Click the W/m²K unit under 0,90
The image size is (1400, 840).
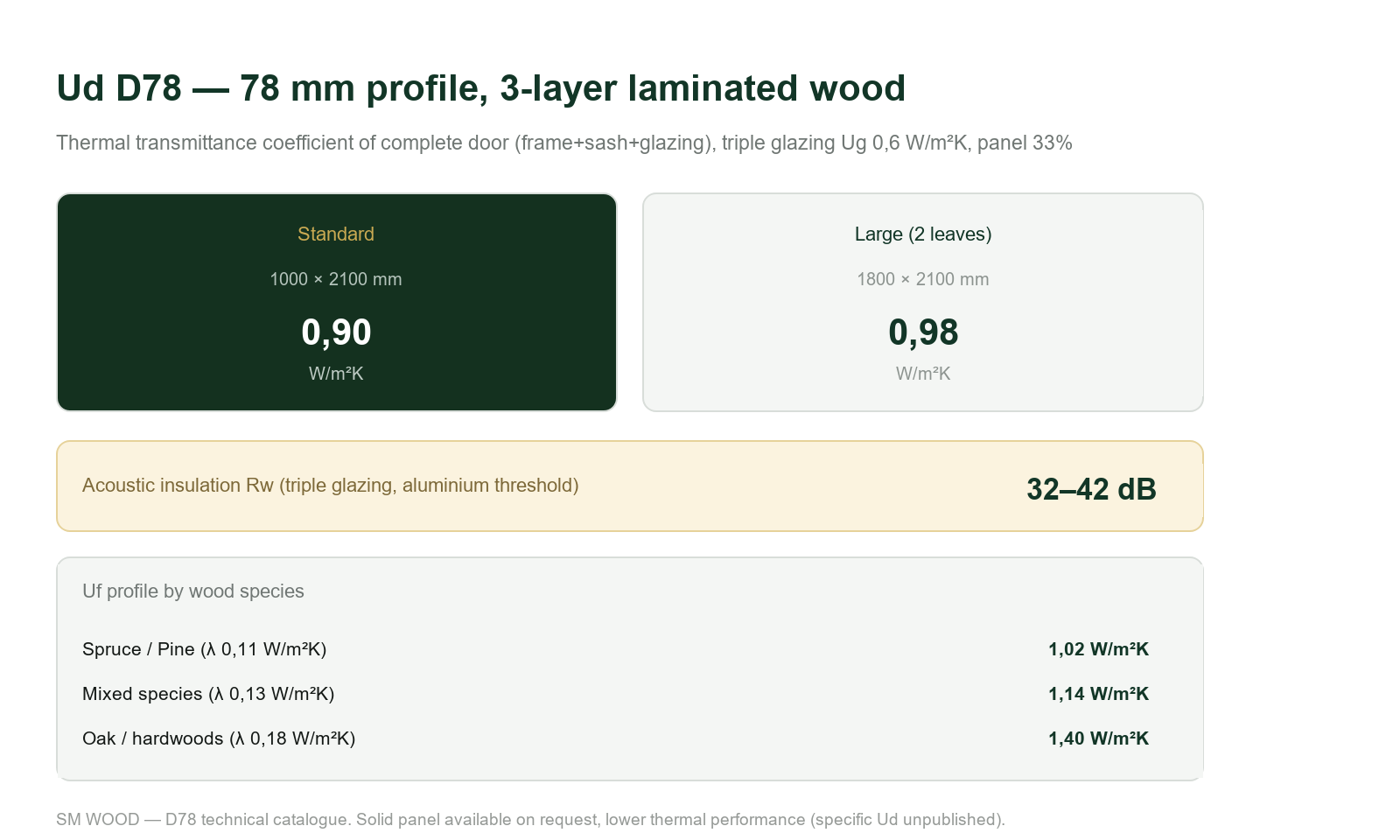pyautogui.click(x=336, y=374)
